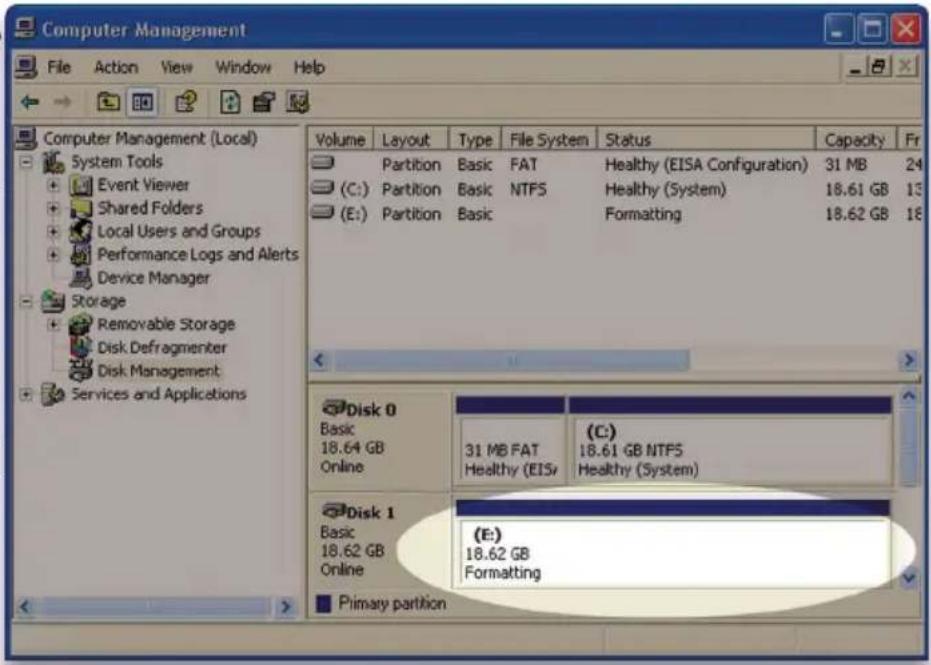This screenshot has height=665, width=931.
Task: Select the Disk Management icon
Action: click(81, 370)
